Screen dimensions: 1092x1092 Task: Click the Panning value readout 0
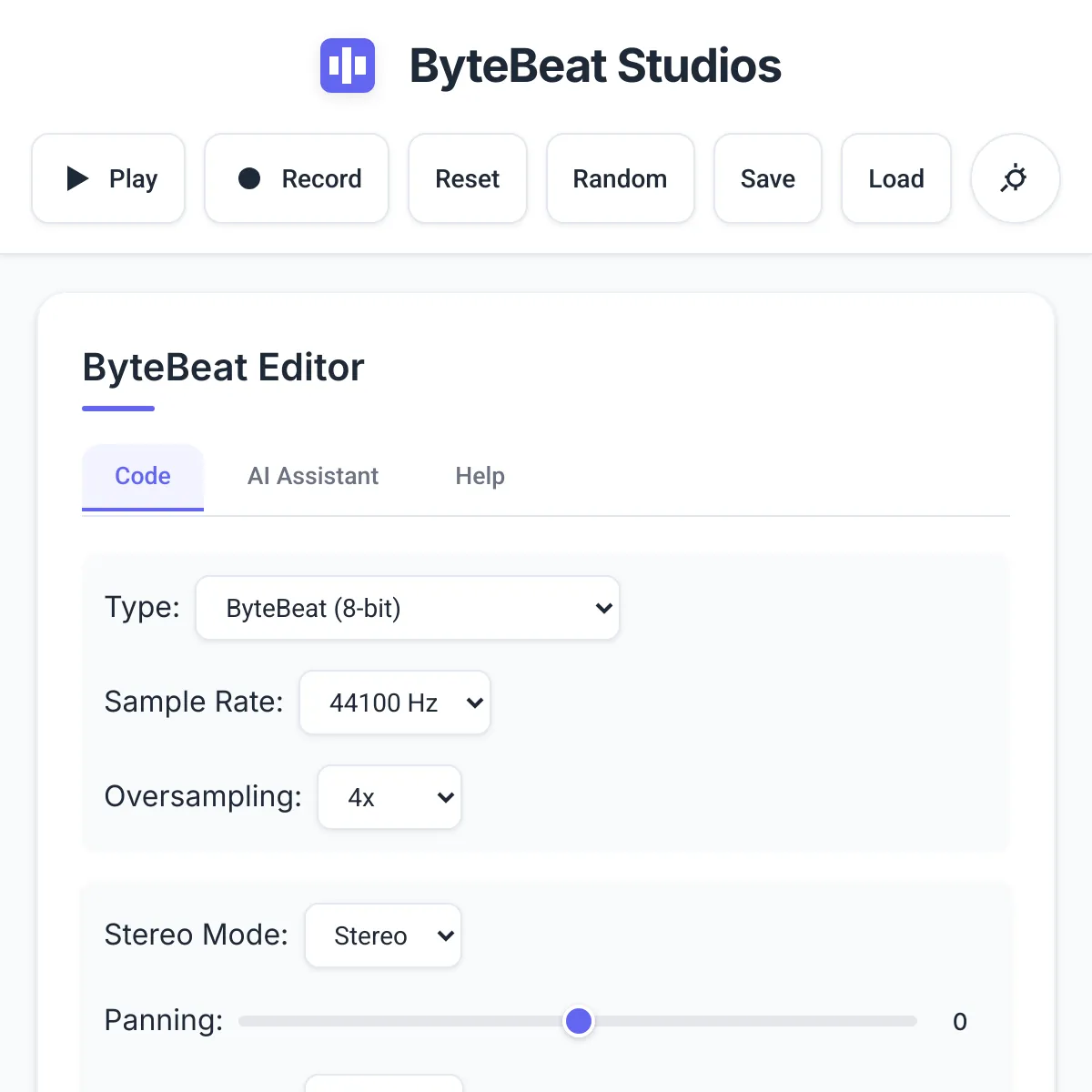coord(959,1022)
